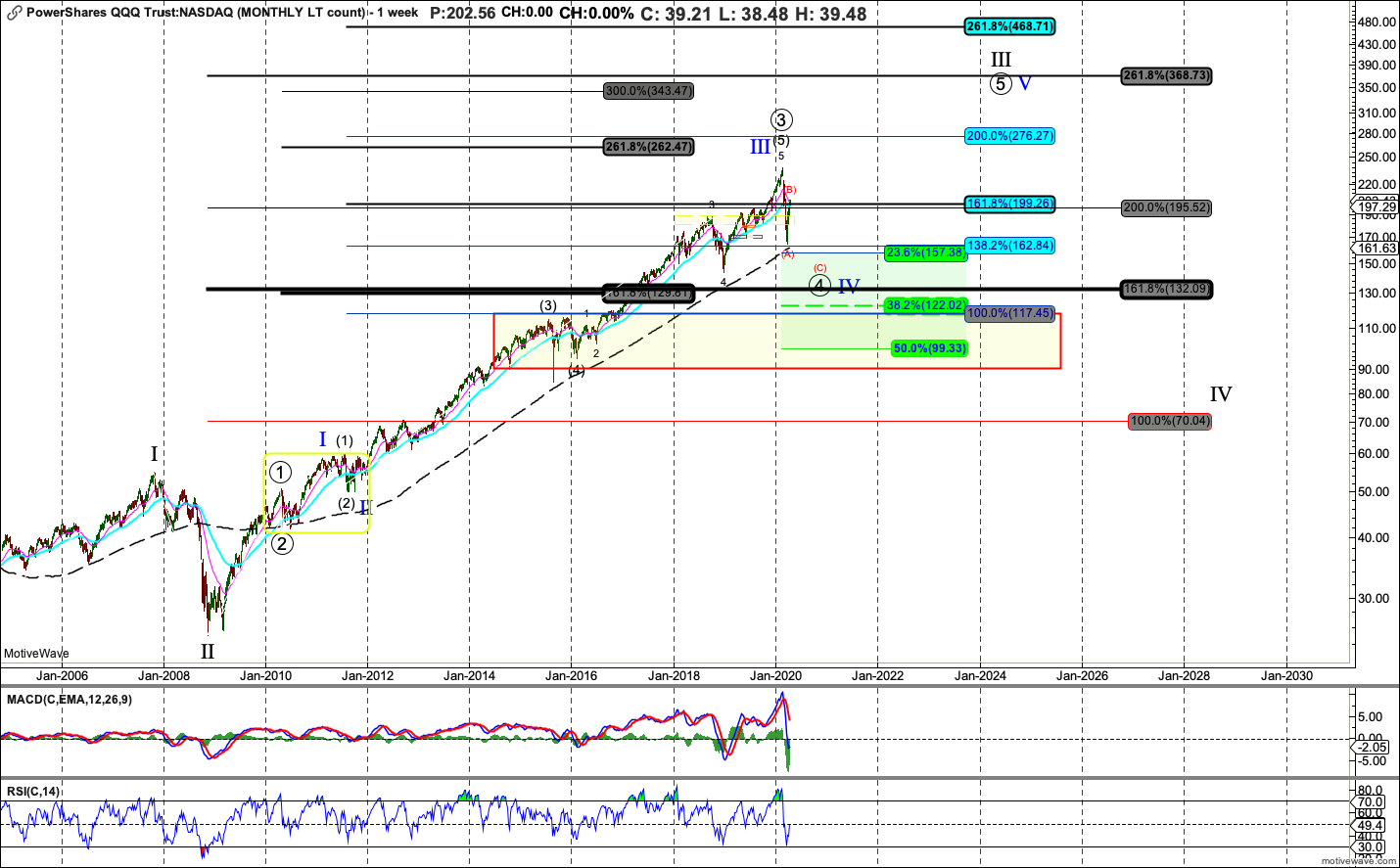Click the 300.0%(343.47) extension label

tap(649, 91)
